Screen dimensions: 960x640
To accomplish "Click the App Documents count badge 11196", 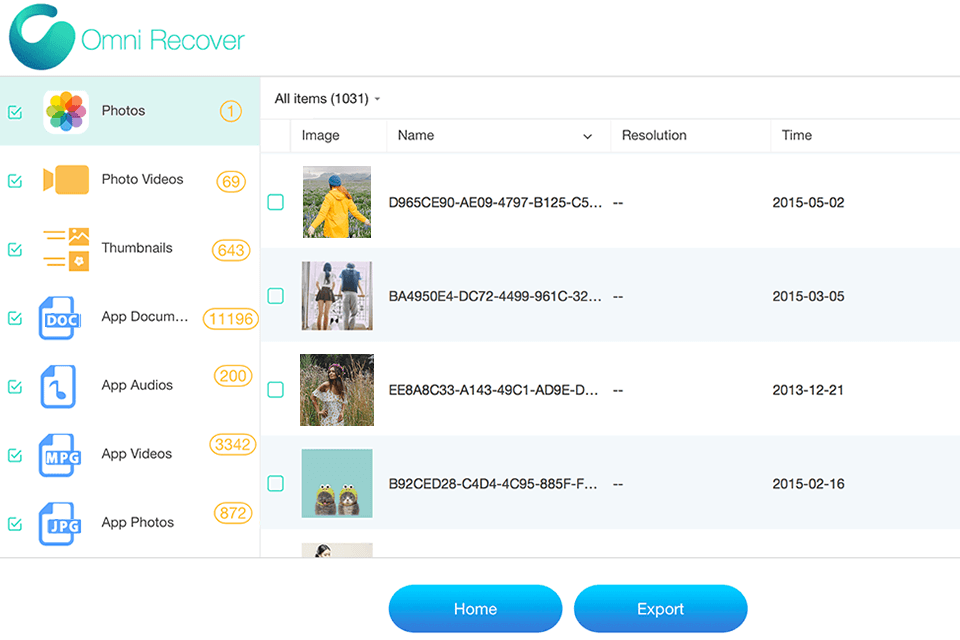I will (x=231, y=318).
